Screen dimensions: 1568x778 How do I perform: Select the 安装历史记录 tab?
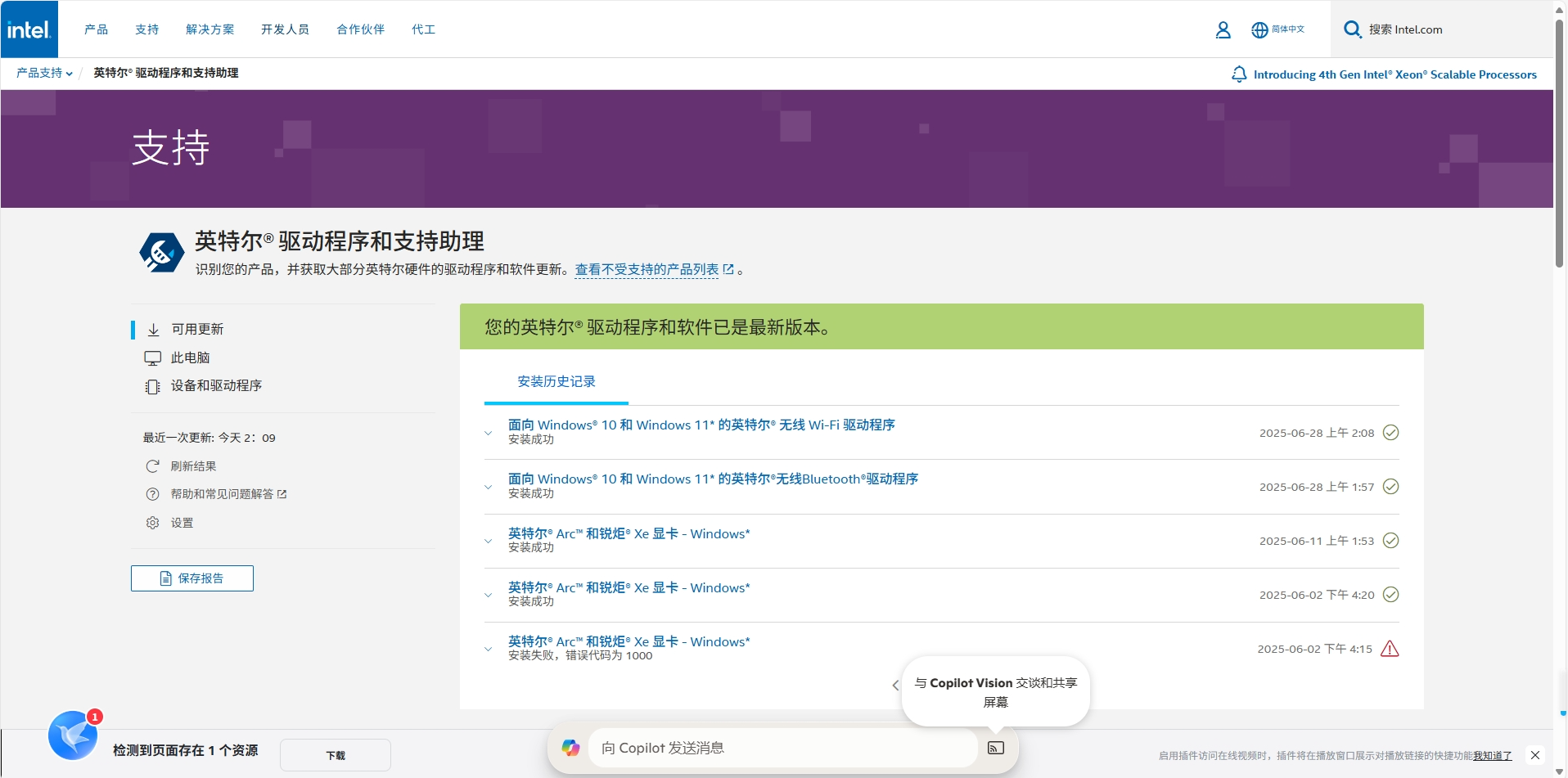click(x=556, y=382)
